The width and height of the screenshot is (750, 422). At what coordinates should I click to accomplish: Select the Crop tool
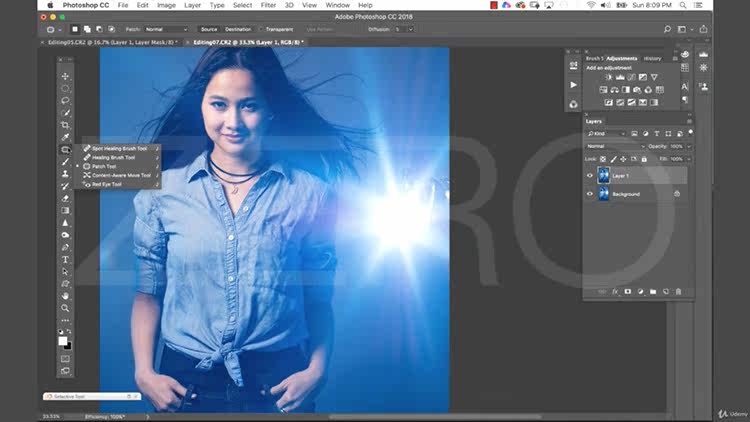pyautogui.click(x=65, y=125)
